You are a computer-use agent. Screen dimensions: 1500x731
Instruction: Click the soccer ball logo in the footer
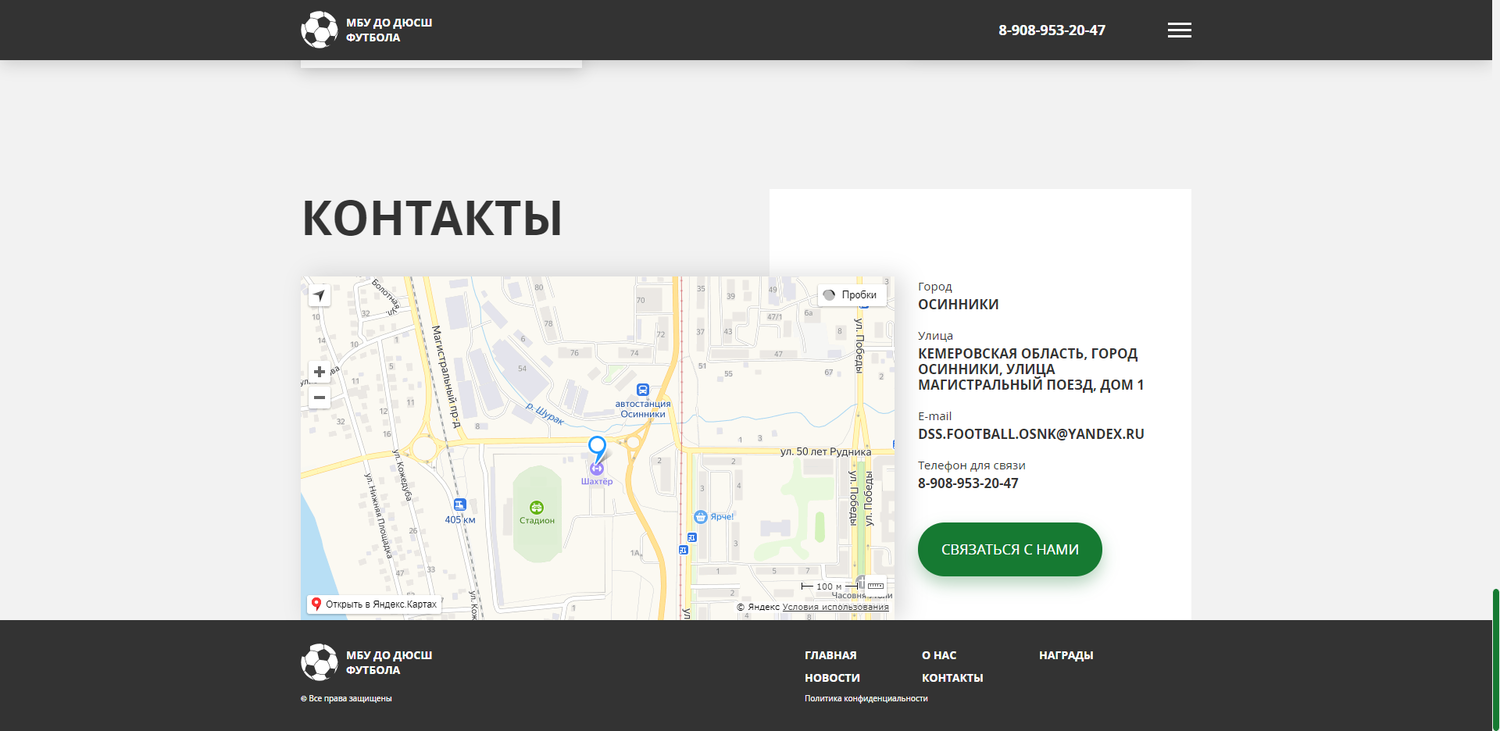point(319,662)
